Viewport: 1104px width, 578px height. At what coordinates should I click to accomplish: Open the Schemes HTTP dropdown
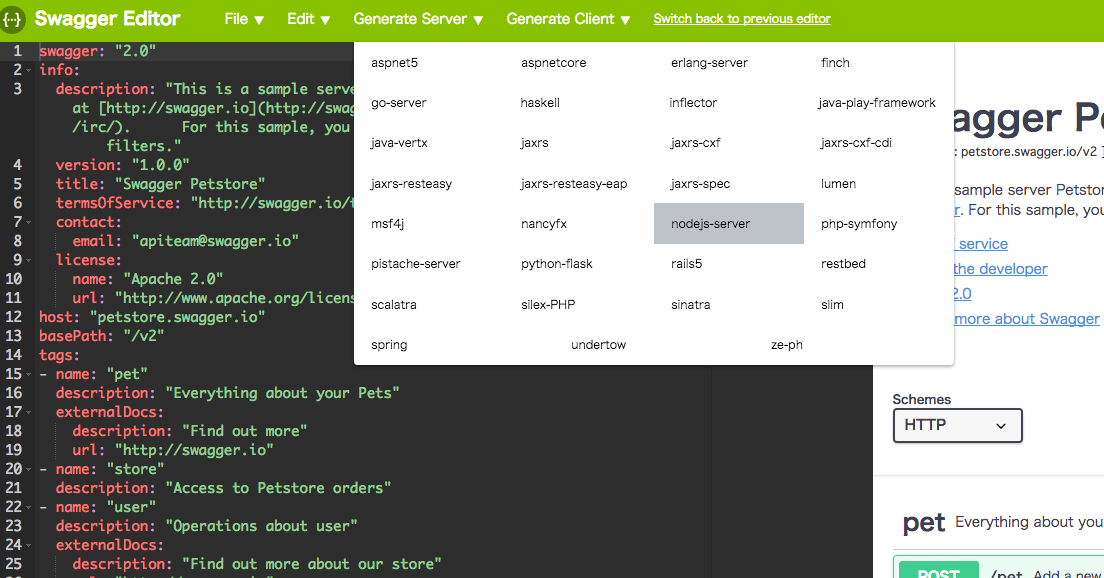pos(958,425)
